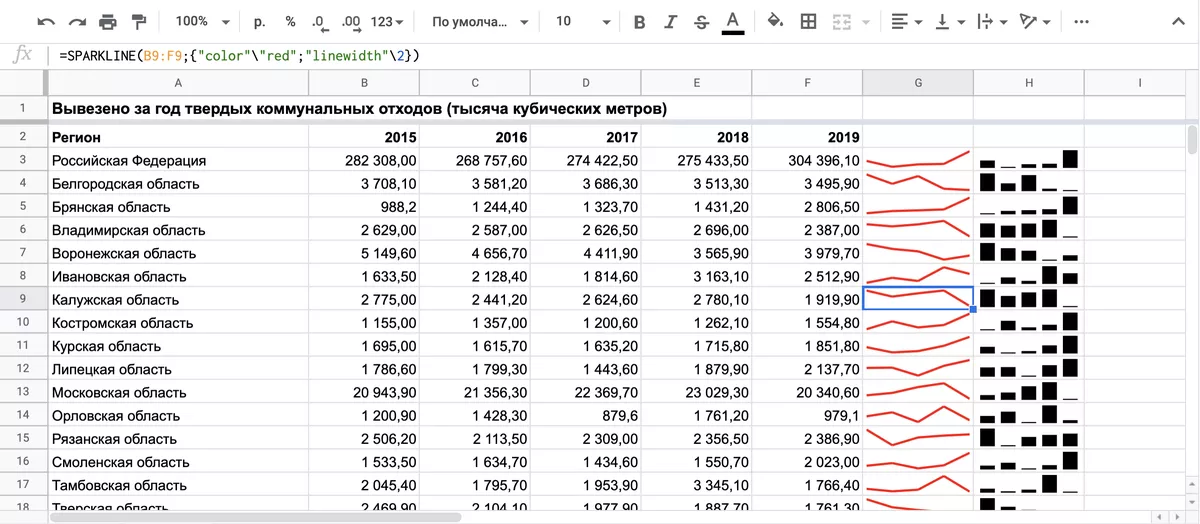Image resolution: width=1200 pixels, height=524 pixels.
Task: Open the text color picker
Action: (x=733, y=21)
